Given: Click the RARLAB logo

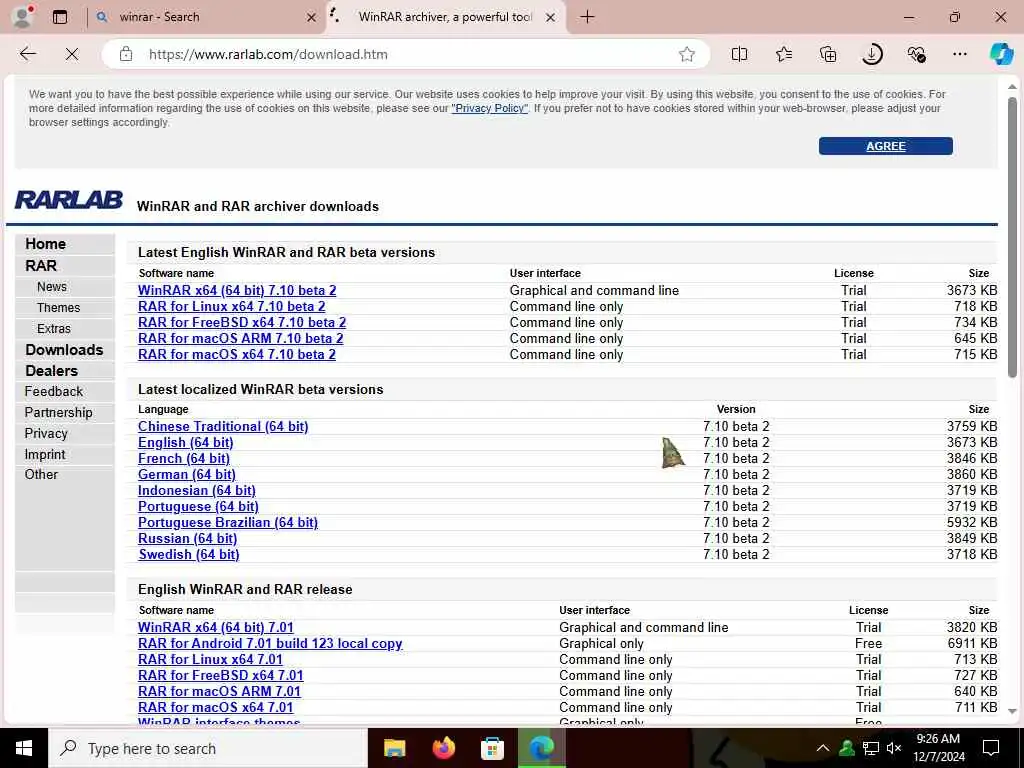Looking at the screenshot, I should pyautogui.click(x=69, y=200).
